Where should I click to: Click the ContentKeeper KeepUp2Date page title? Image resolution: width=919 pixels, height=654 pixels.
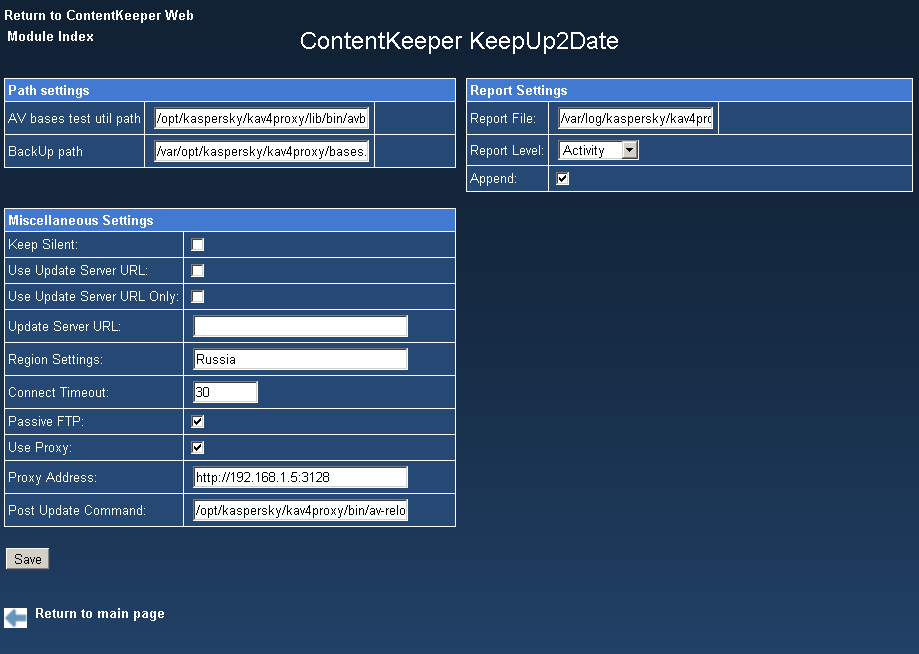(x=459, y=41)
